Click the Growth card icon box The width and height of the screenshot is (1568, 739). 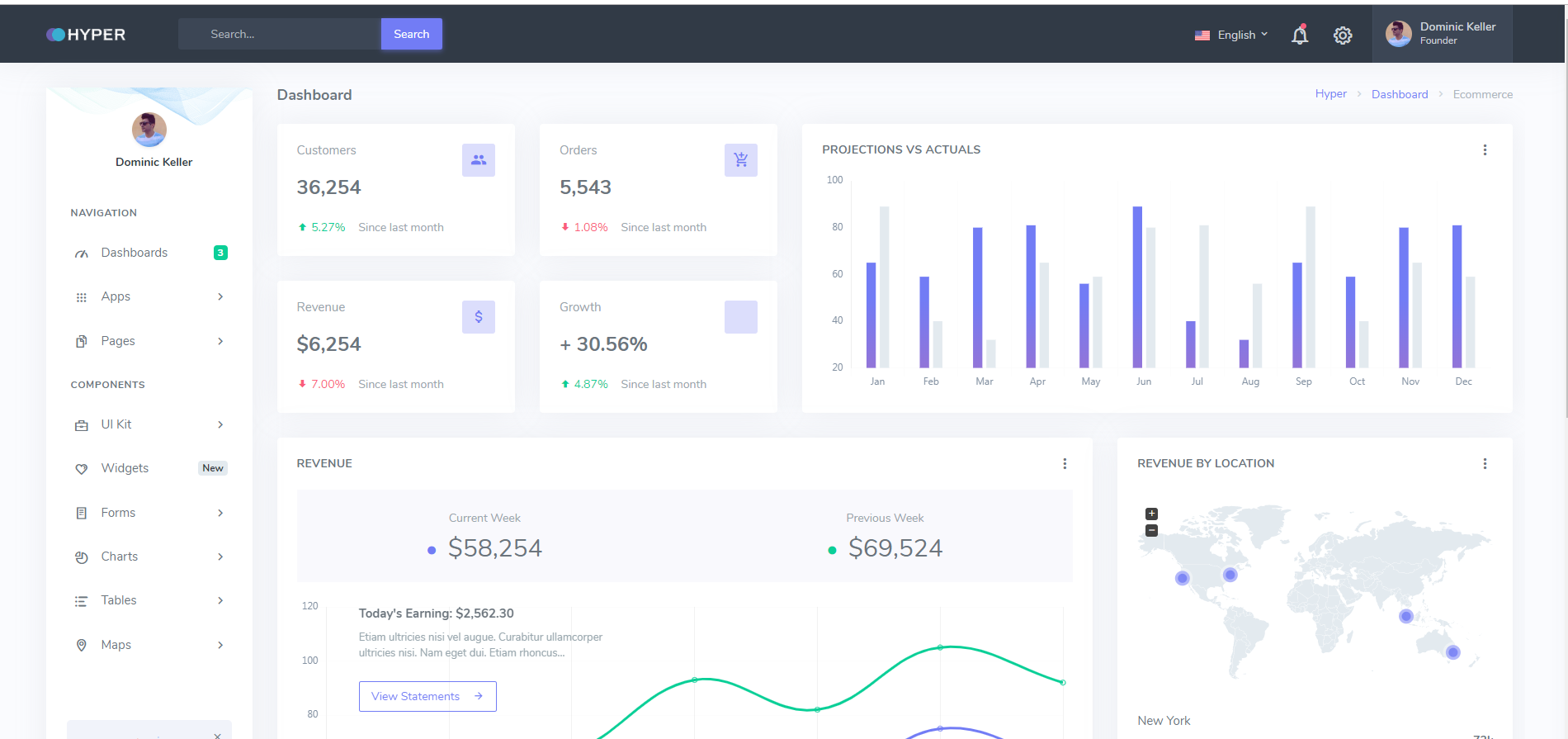[741, 317]
